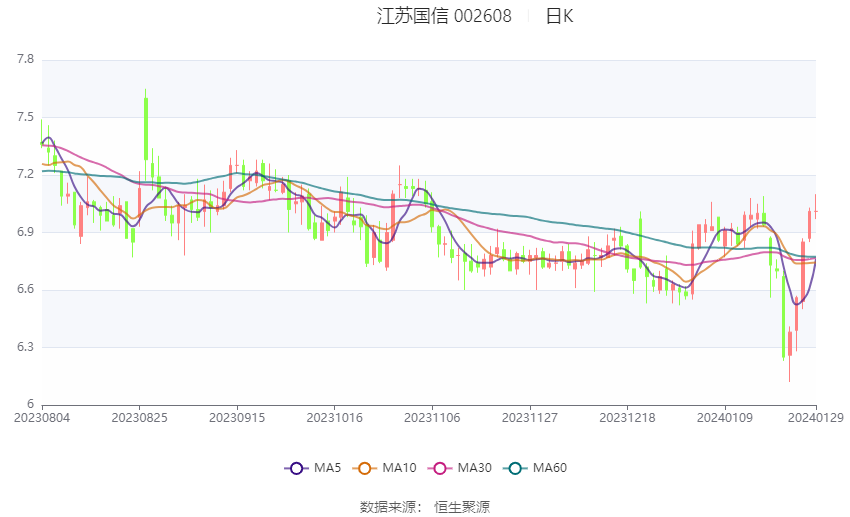Toggle the MA30 legend series
Viewport: 850px width, 517px height.
[x=460, y=468]
